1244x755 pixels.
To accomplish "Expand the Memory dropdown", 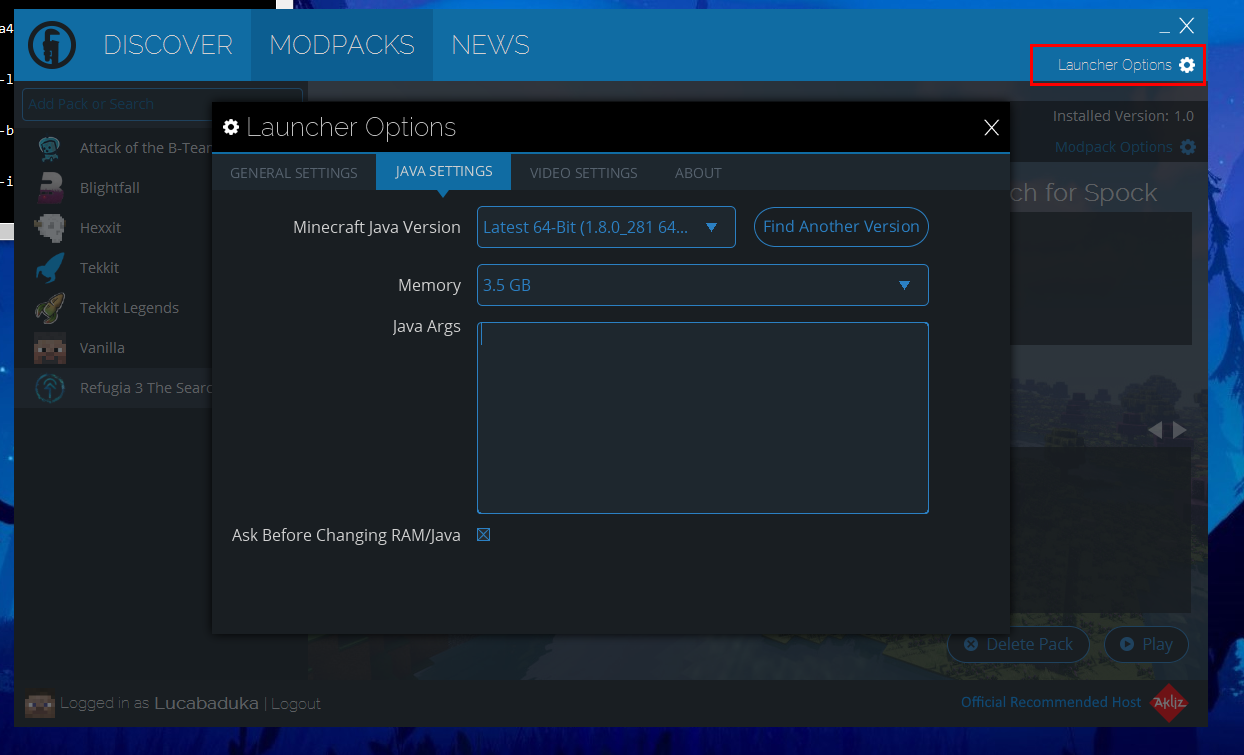I will 703,285.
